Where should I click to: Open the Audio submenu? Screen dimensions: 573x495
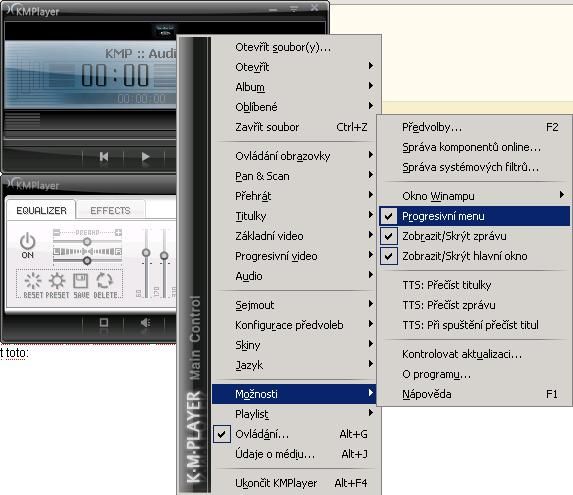click(295, 276)
